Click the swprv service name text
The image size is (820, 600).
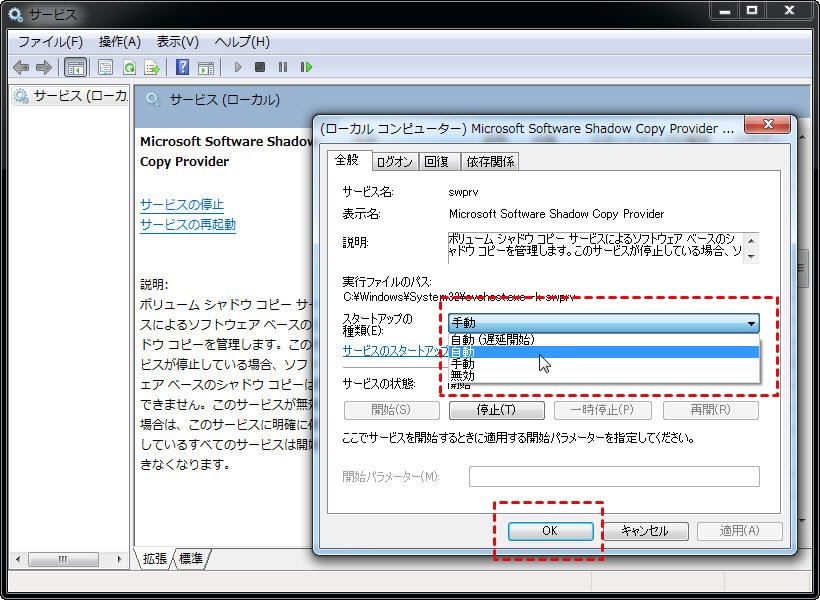coord(463,192)
